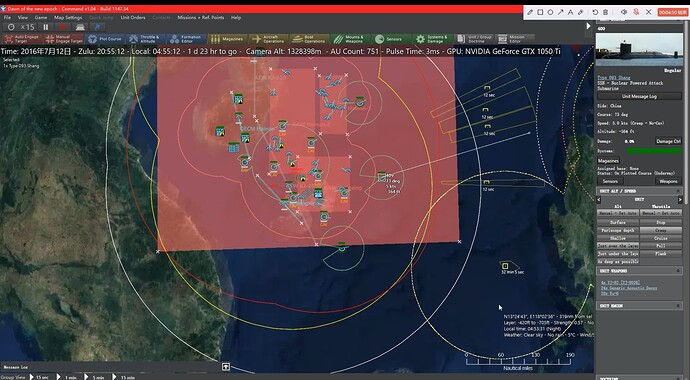Open the Magazines toolbar button
This screenshot has width=690, height=380.
point(227,39)
